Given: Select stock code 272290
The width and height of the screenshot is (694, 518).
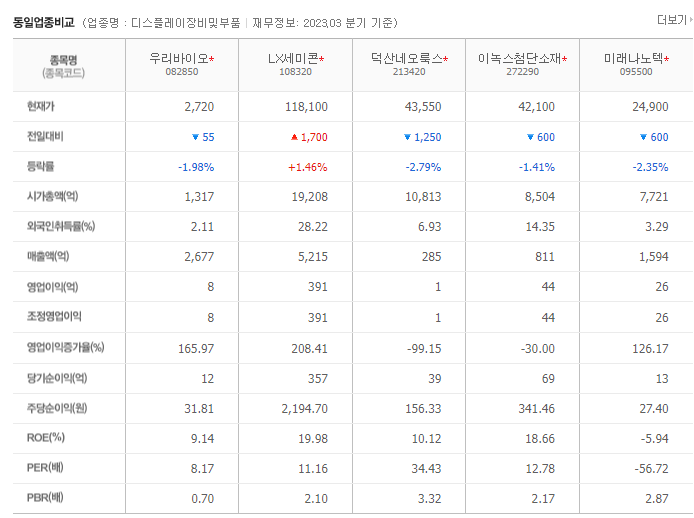Looking at the screenshot, I should [523, 72].
